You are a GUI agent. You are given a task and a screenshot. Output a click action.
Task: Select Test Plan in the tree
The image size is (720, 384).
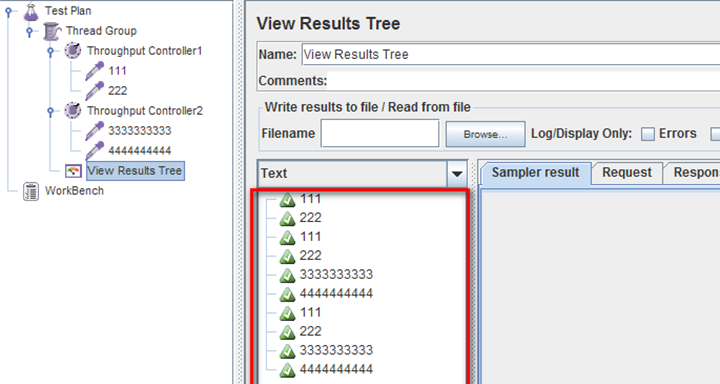(x=68, y=11)
